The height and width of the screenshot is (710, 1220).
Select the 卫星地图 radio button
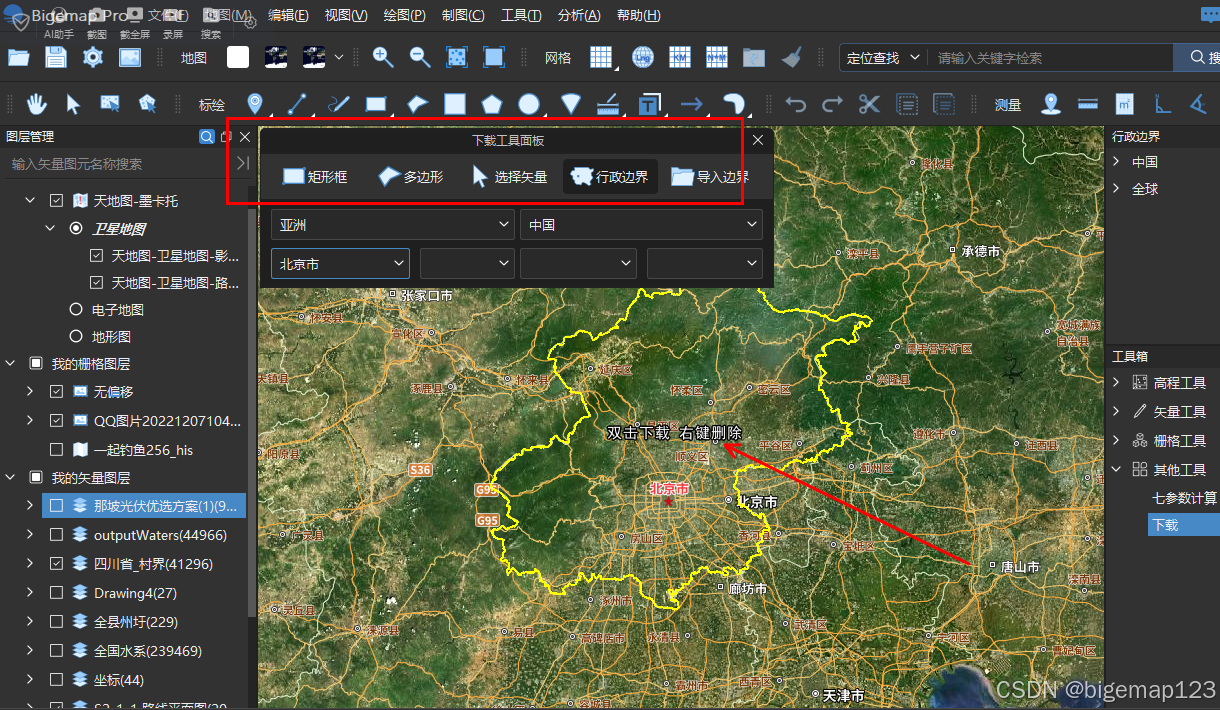click(x=76, y=229)
